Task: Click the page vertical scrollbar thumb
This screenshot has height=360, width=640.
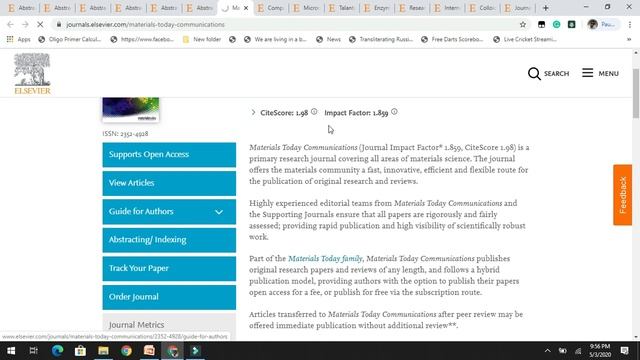Action: click(x=636, y=93)
